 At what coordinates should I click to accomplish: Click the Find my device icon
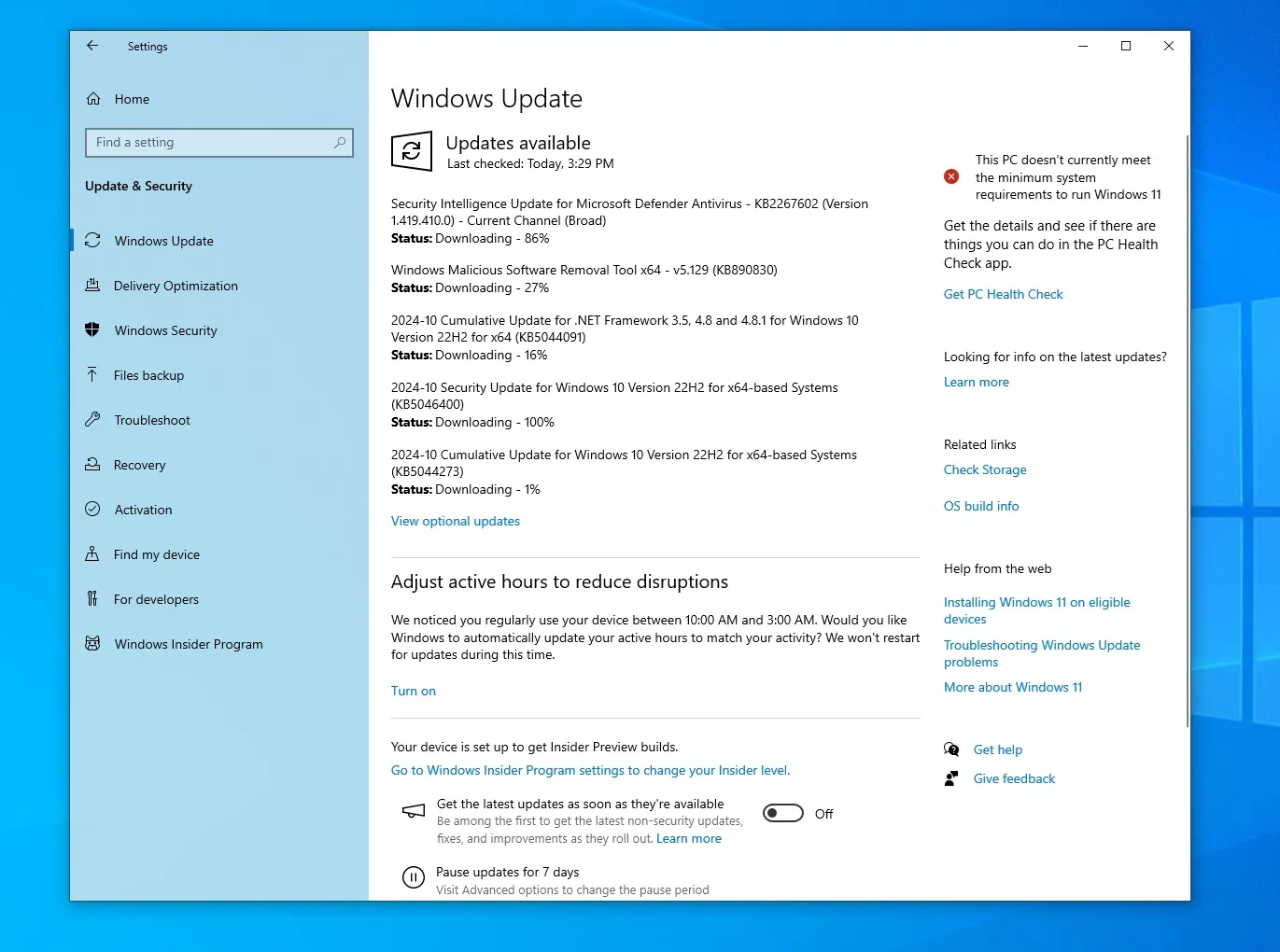coord(92,553)
